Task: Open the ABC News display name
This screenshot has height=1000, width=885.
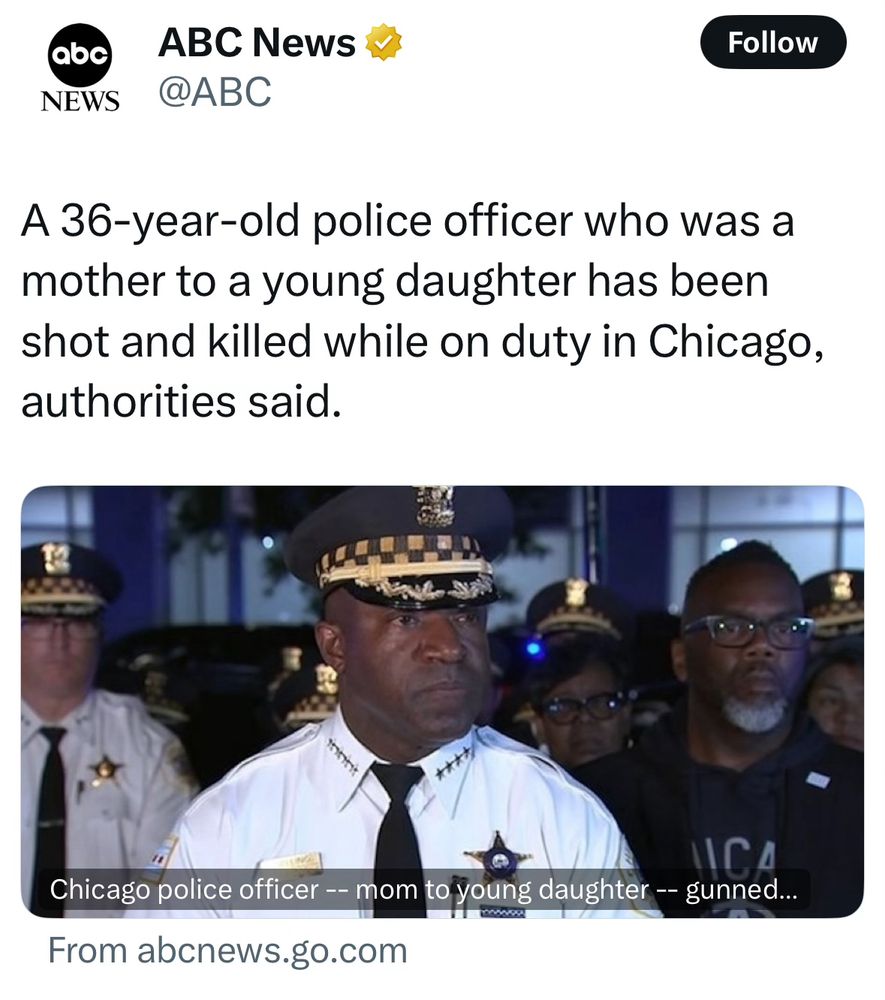Action: tap(256, 42)
